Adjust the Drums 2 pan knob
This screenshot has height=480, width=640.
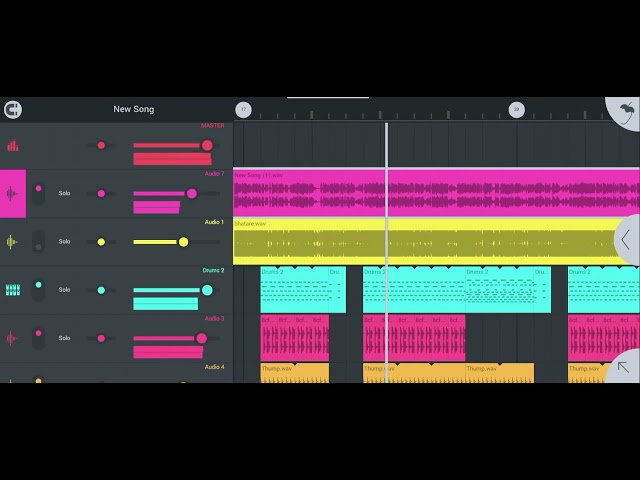(x=101, y=290)
